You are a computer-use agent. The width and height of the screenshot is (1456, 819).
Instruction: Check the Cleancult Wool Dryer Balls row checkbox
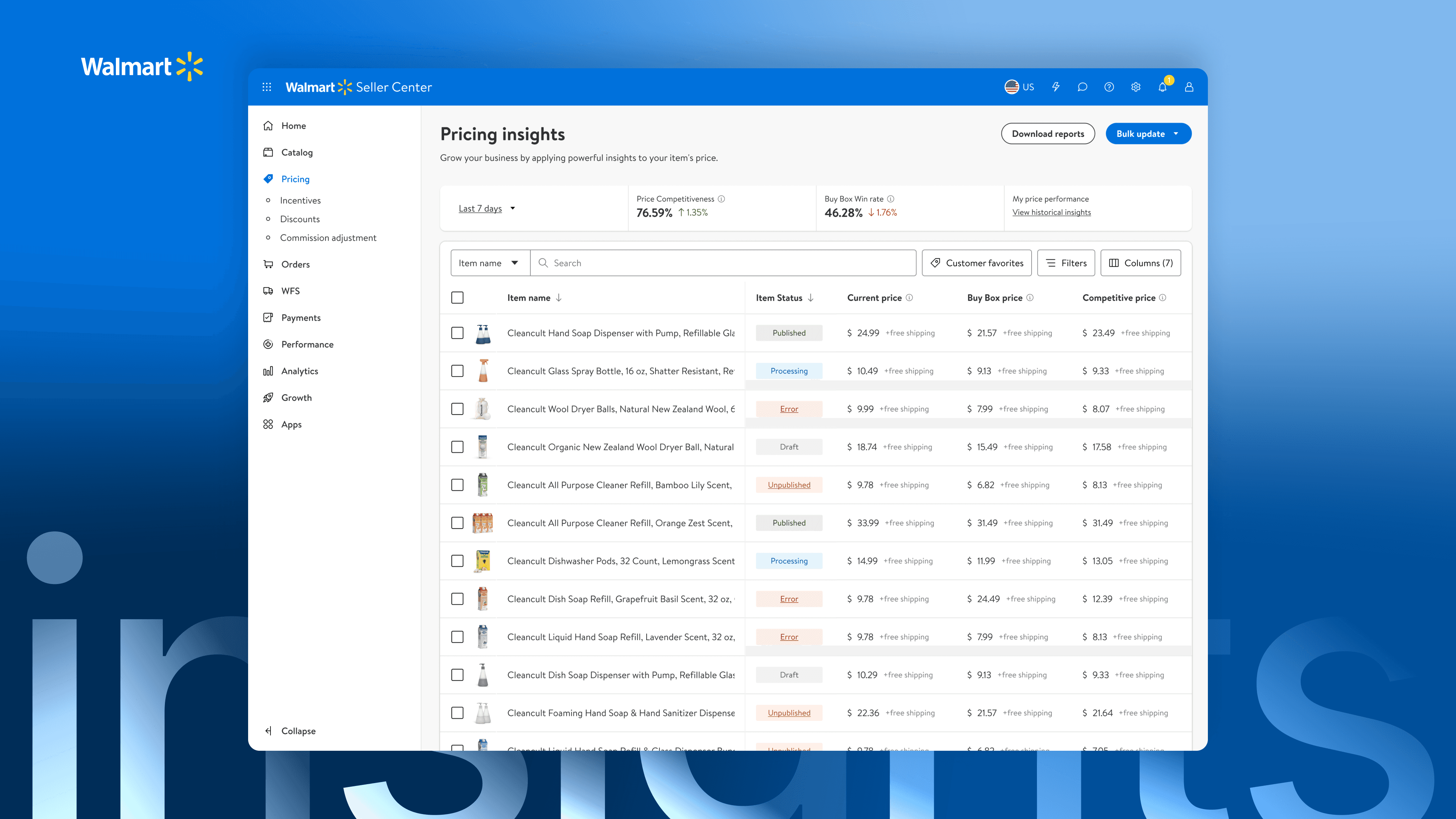pos(457,409)
